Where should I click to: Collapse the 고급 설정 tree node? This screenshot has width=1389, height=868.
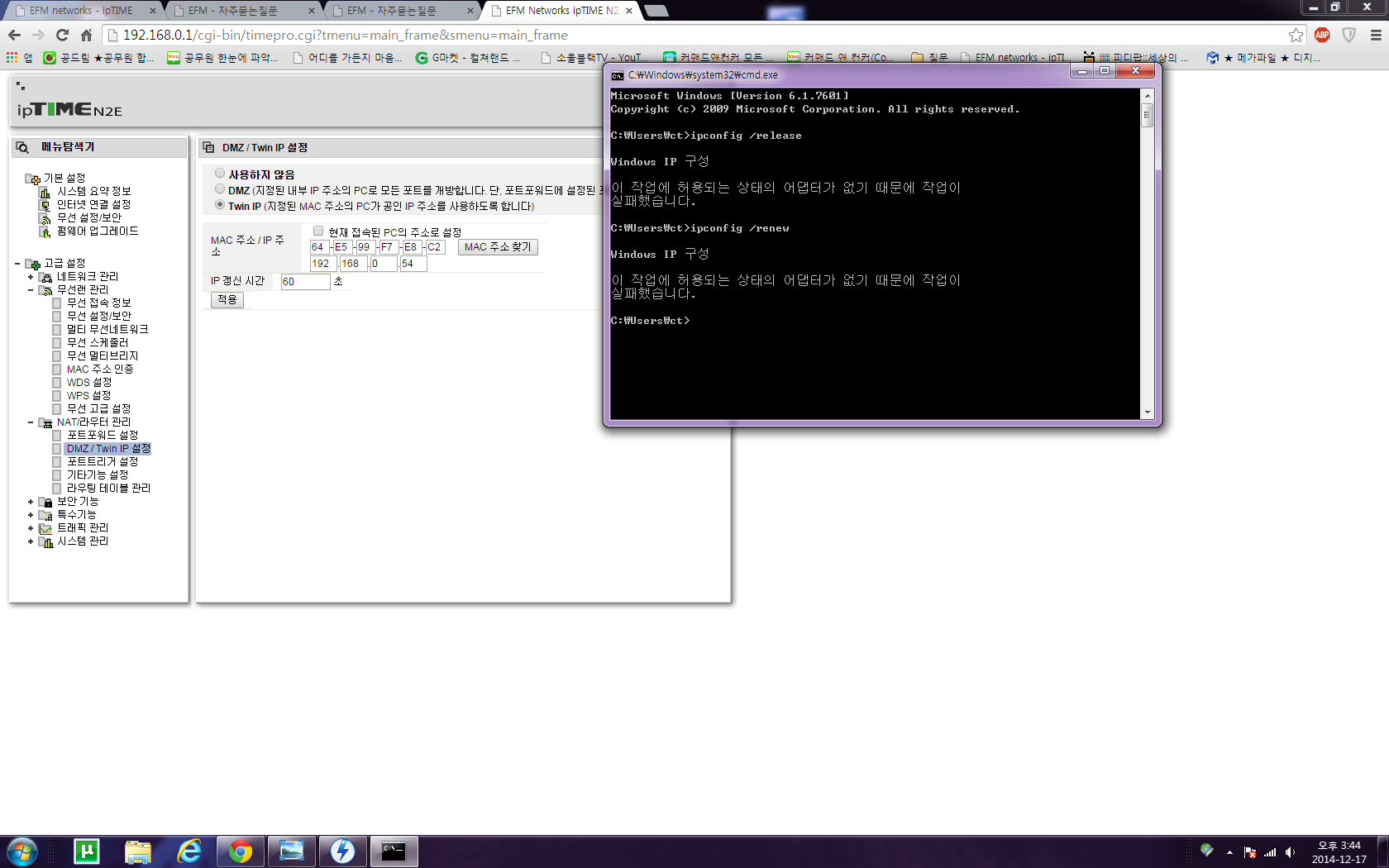pyautogui.click(x=17, y=264)
